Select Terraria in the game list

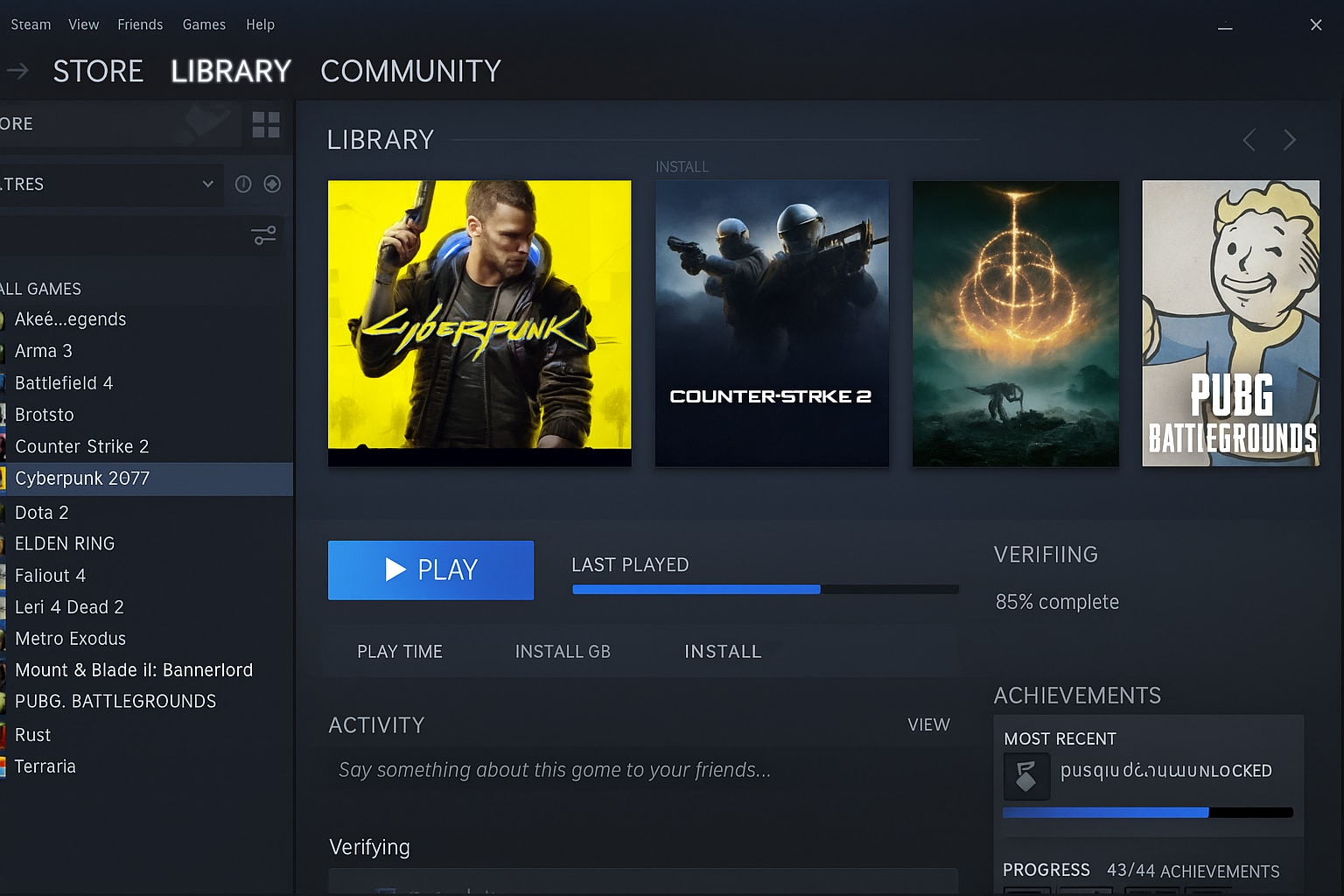pyautogui.click(x=45, y=766)
